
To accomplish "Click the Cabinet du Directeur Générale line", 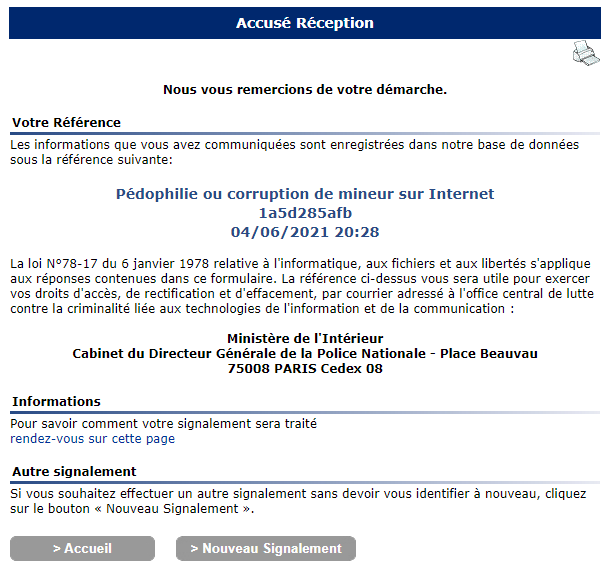I will tap(305, 353).
